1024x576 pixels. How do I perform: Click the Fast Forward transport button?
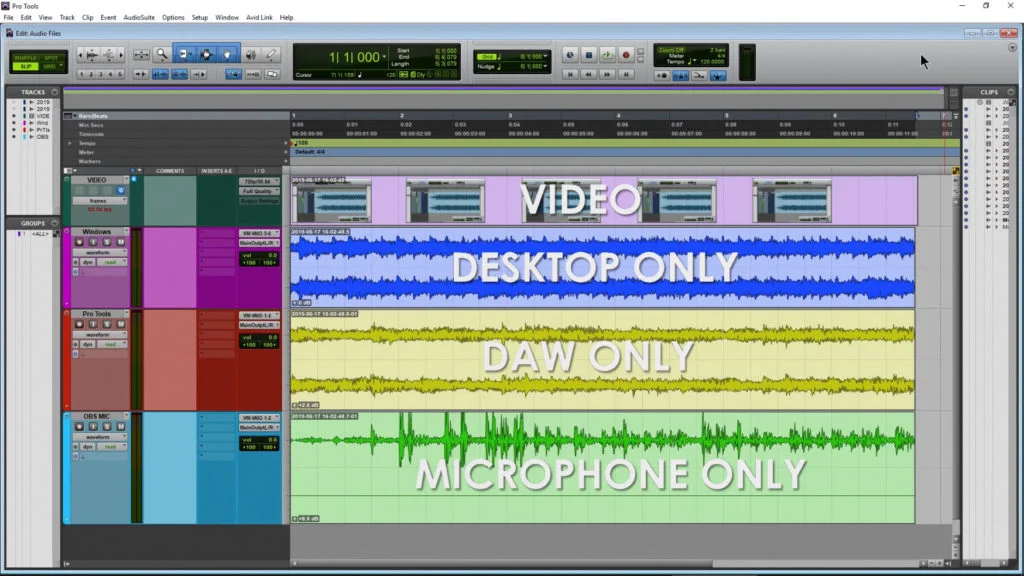pyautogui.click(x=607, y=75)
